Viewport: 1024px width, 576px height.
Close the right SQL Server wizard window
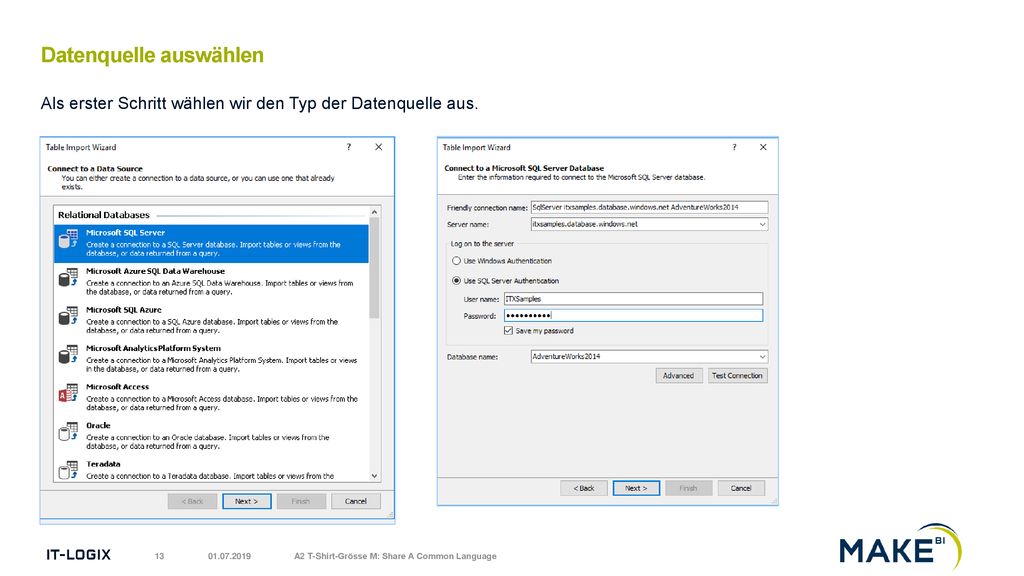[x=763, y=147]
